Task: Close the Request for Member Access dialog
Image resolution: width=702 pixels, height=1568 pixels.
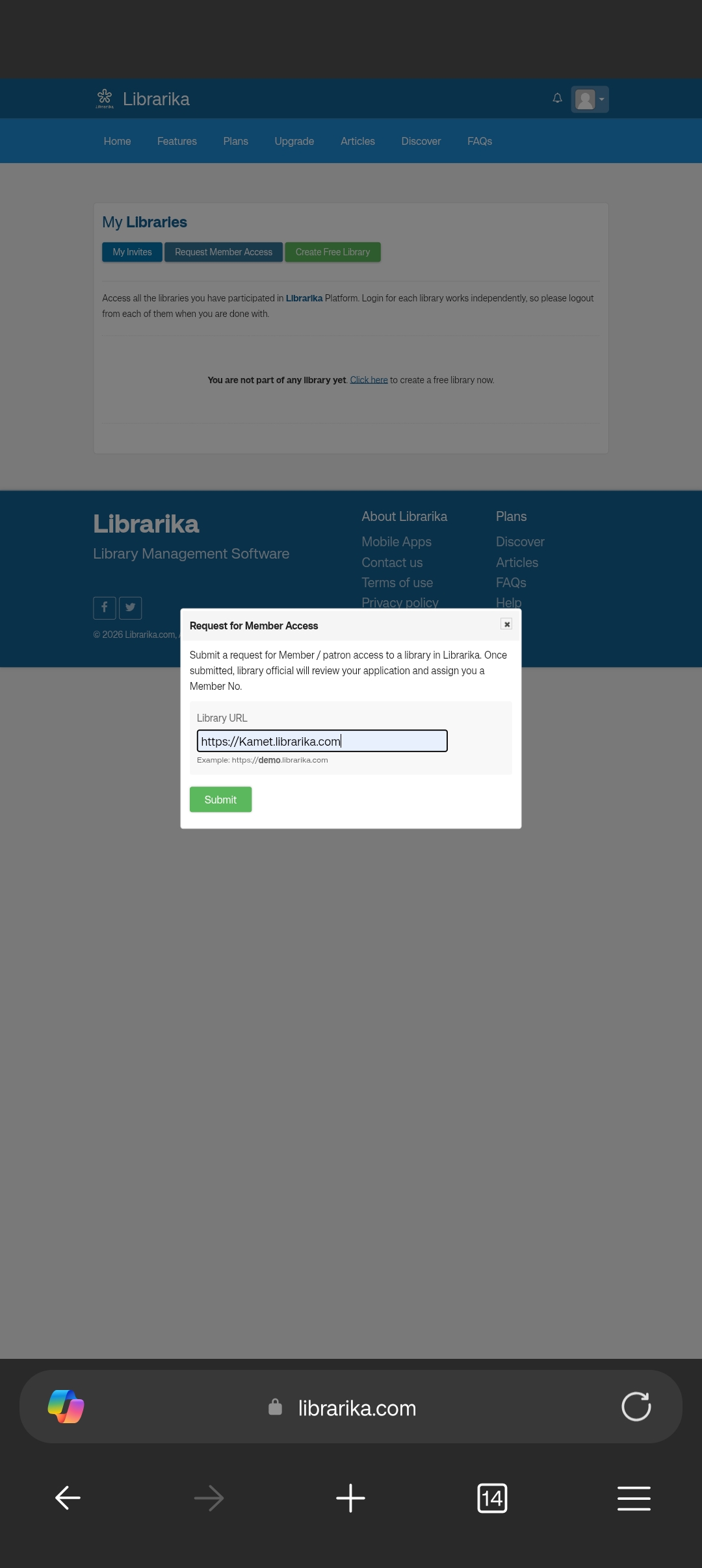Action: (506, 624)
